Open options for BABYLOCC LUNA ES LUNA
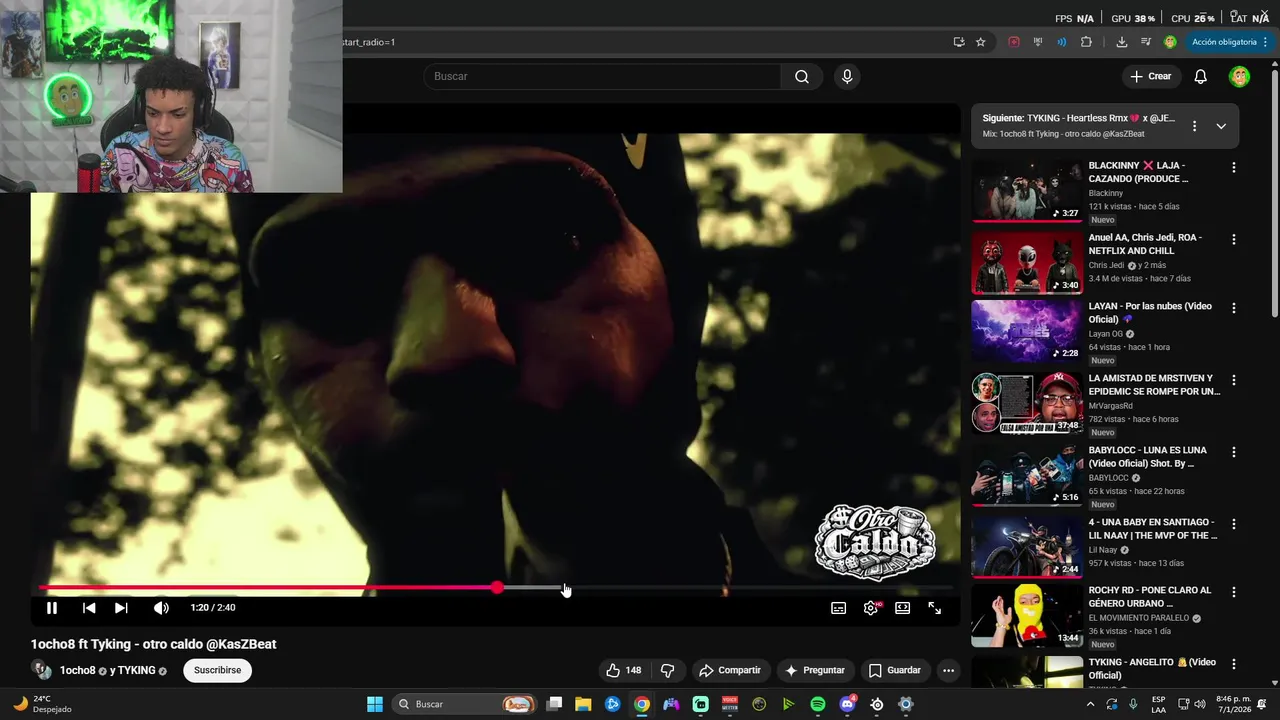 (1234, 452)
